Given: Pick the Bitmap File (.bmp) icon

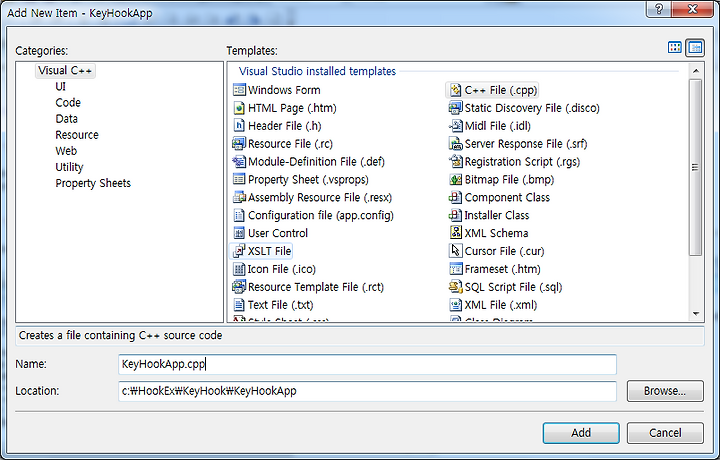Looking at the screenshot, I should tap(455, 180).
